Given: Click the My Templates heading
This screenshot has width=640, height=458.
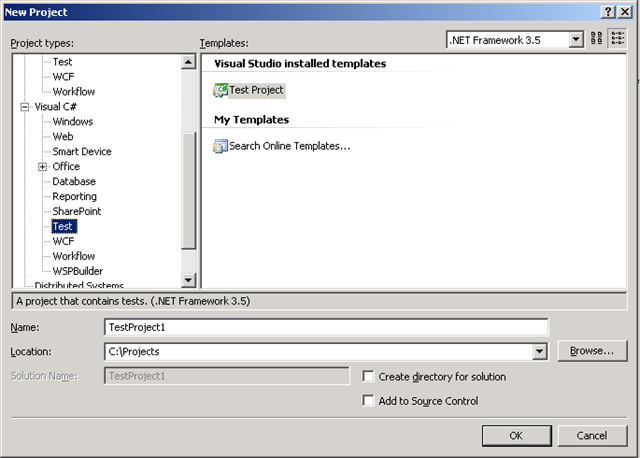Looking at the screenshot, I should click(x=251, y=120).
